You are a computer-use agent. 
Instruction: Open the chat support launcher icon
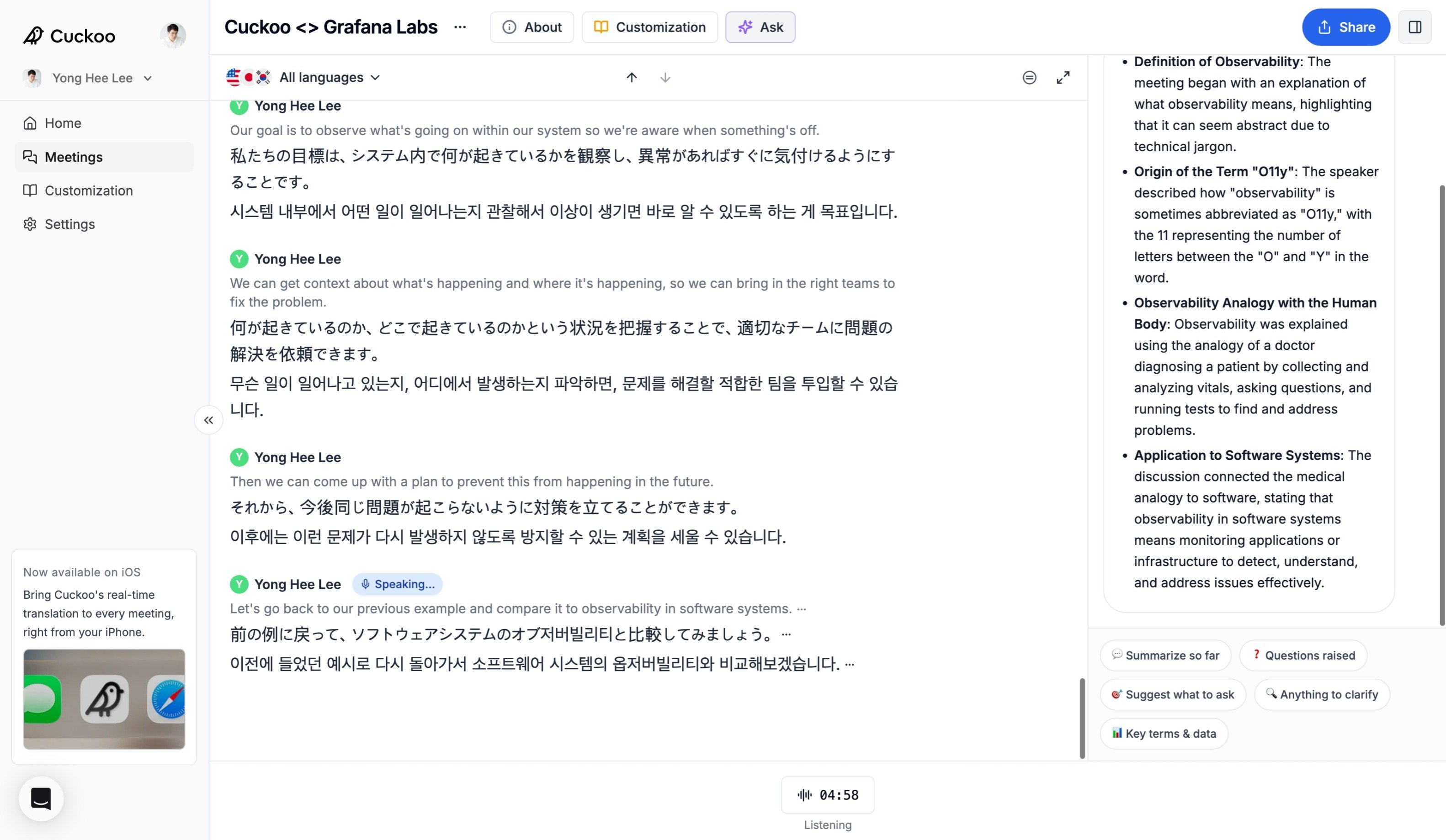(41, 799)
